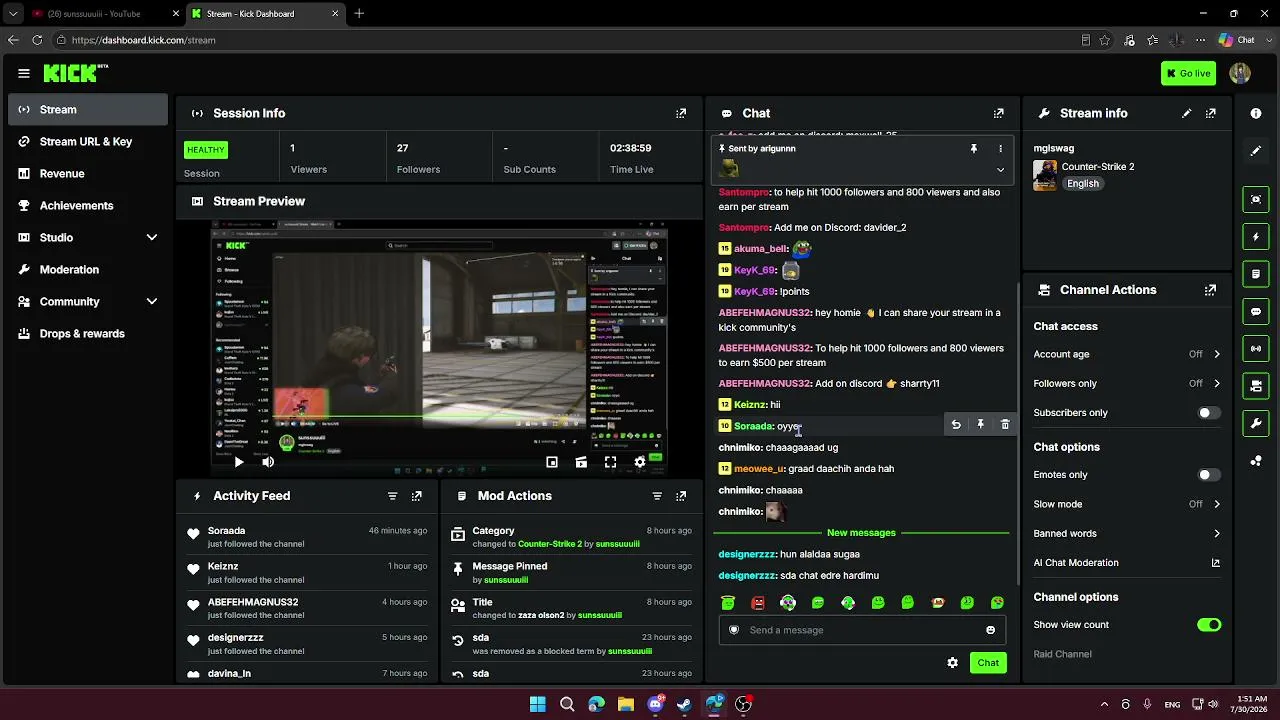Pop out the Stream info panel
Viewport: 1280px width, 720px height.
pyautogui.click(x=1211, y=113)
